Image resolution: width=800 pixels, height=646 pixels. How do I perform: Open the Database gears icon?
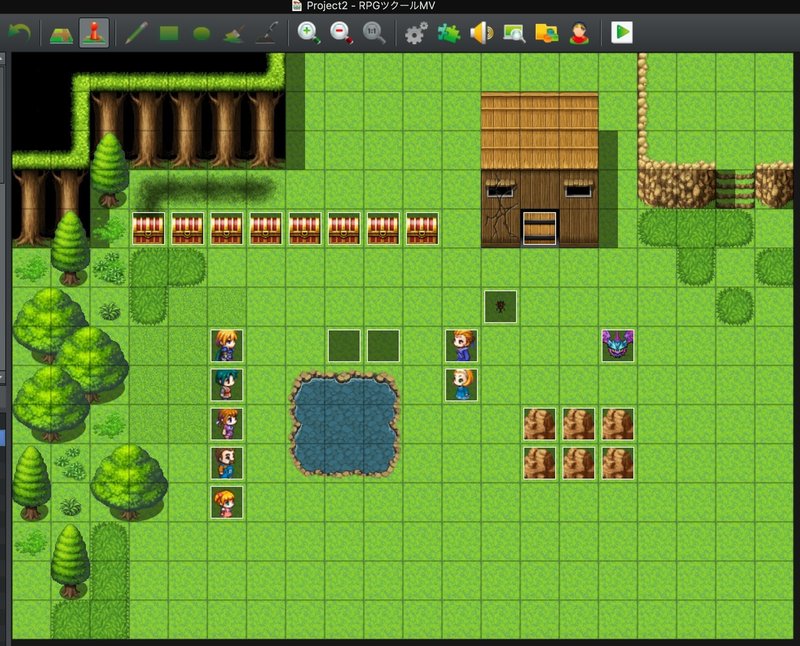tap(416, 34)
